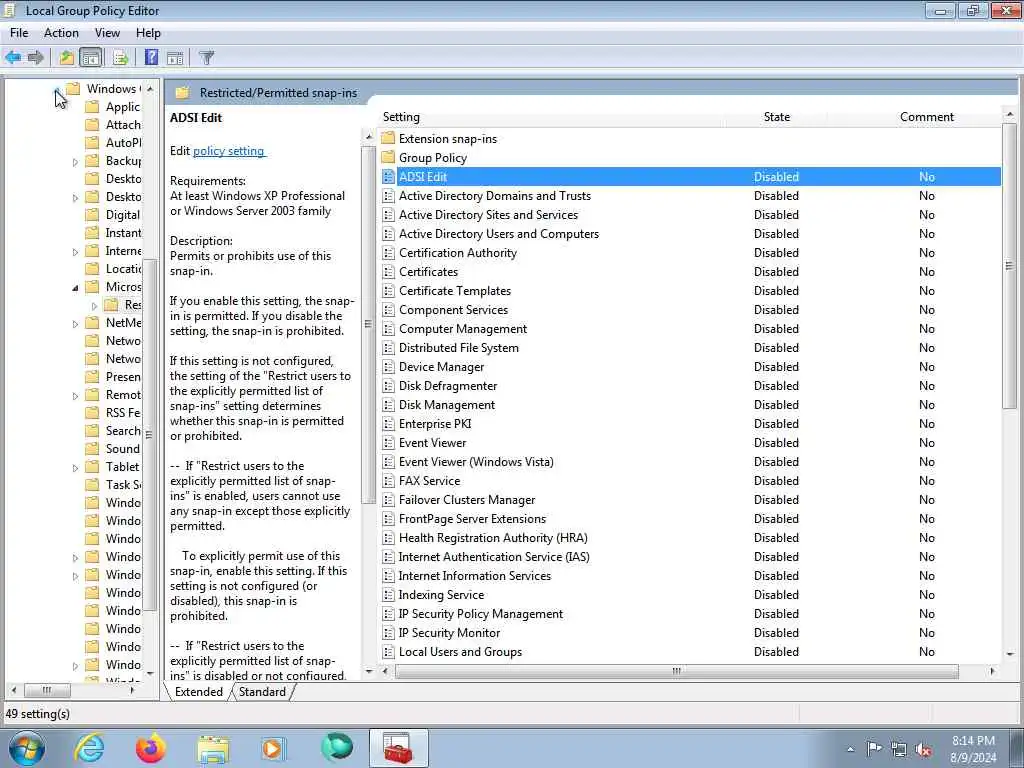Toggle the Show/Hide Action Pane toolbar icon
The image size is (1024, 768).
175,57
